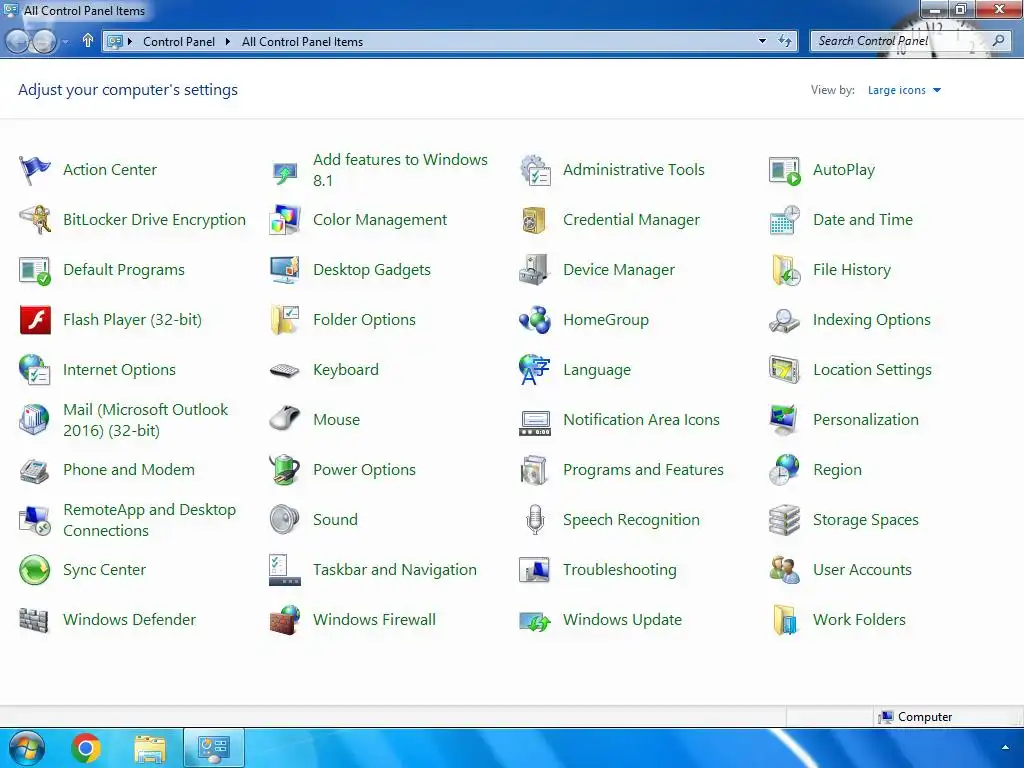The height and width of the screenshot is (768, 1024).
Task: Open the Language link
Action: click(597, 370)
